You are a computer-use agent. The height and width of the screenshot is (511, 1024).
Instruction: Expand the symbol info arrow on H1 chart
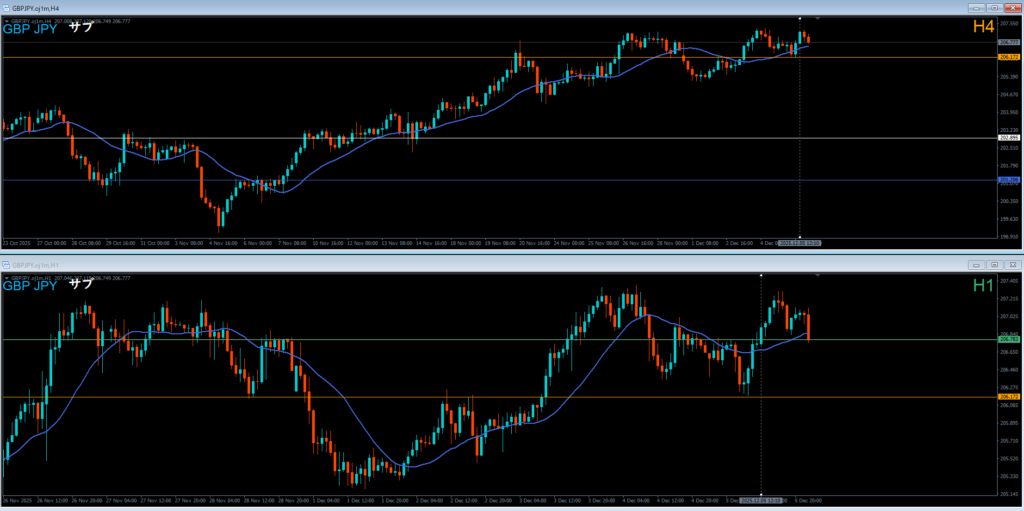click(x=6, y=277)
